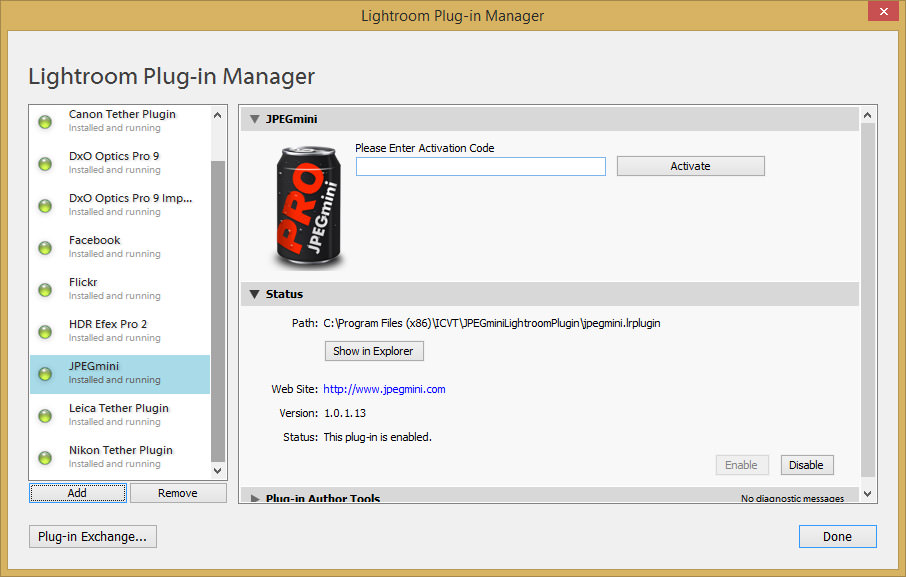Screen dimensions: 906x577
Task: Open Plug-in Exchange...
Action: [92, 537]
